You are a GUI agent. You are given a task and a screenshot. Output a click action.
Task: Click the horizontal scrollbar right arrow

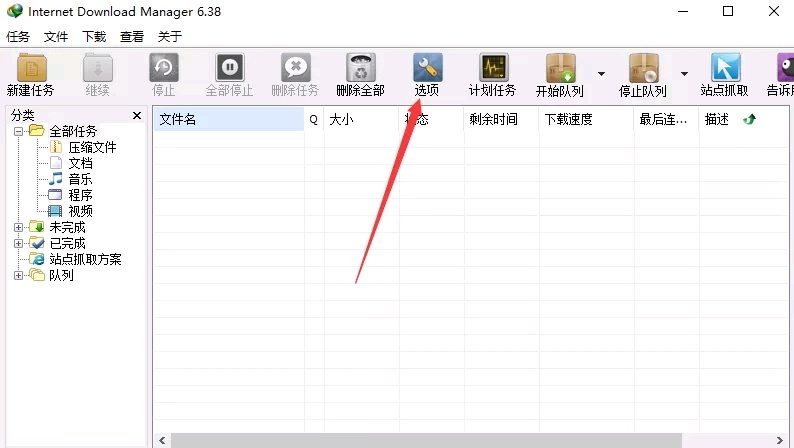pyautogui.click(x=780, y=440)
